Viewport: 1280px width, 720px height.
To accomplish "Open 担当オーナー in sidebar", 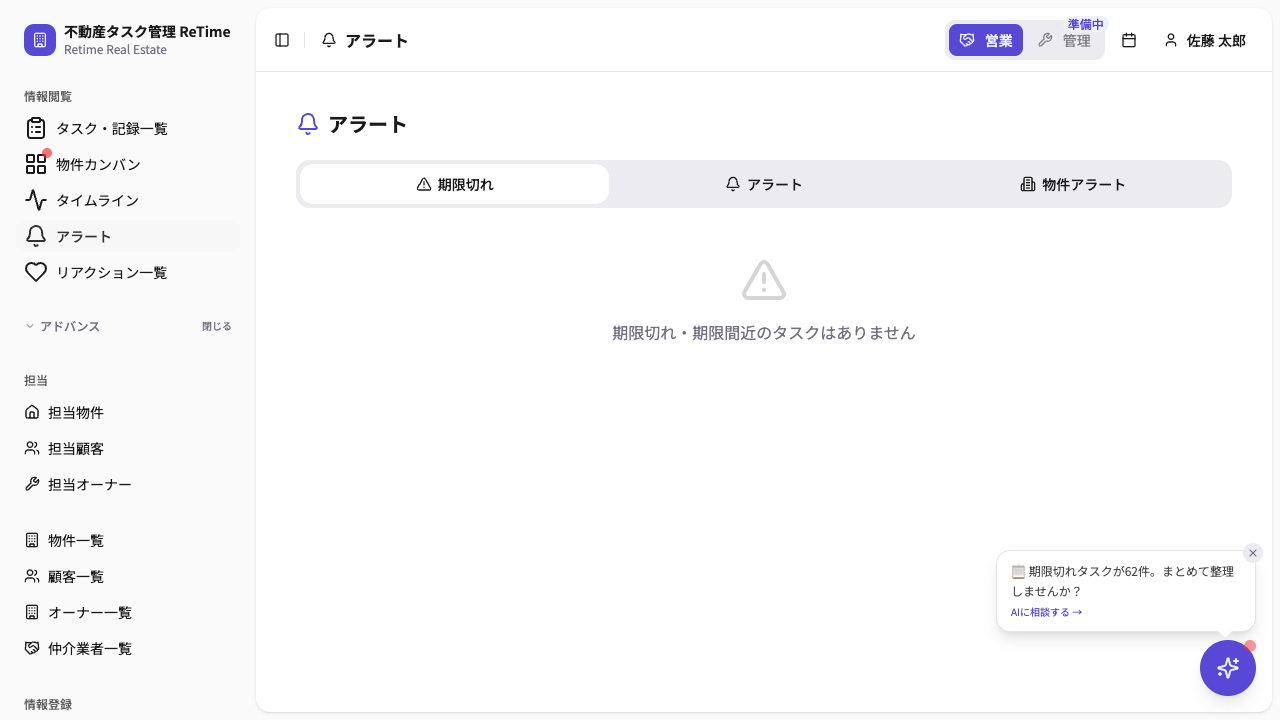I will pos(128,484).
